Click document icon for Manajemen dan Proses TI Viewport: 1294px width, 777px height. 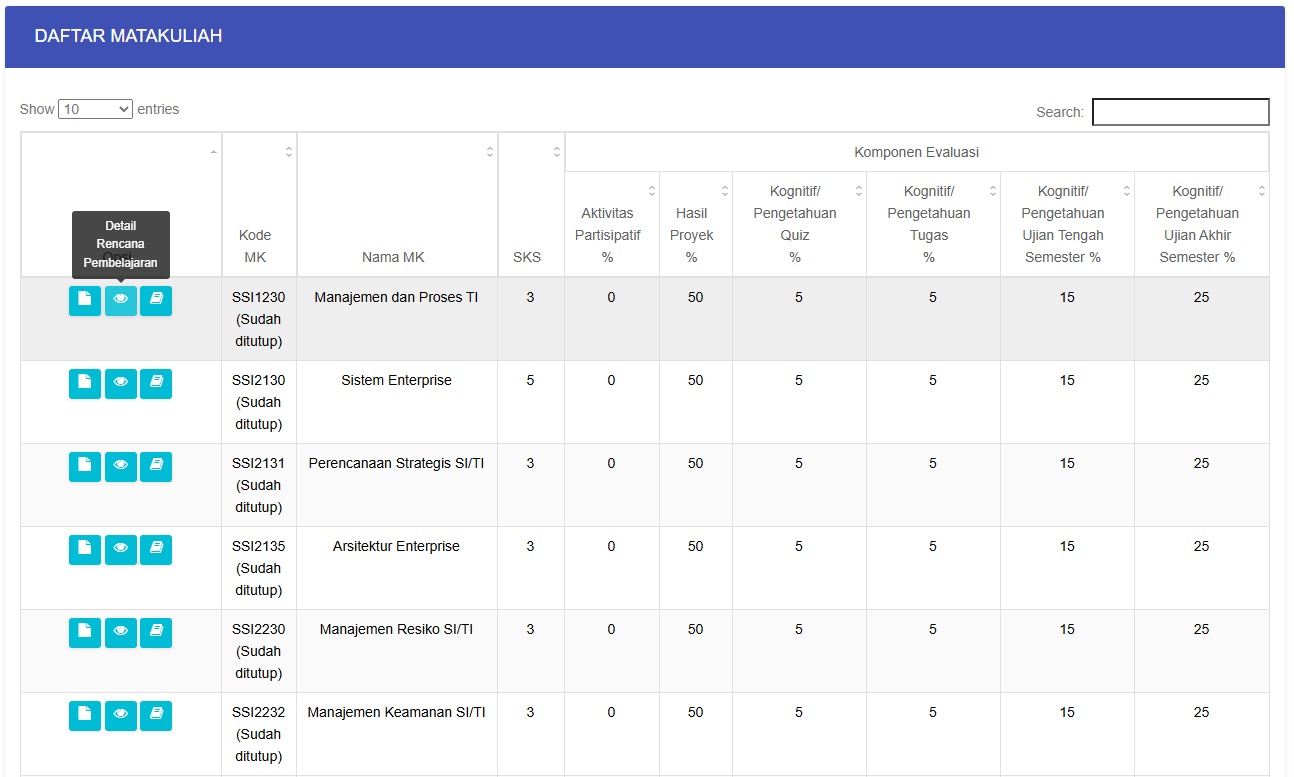[x=85, y=301]
